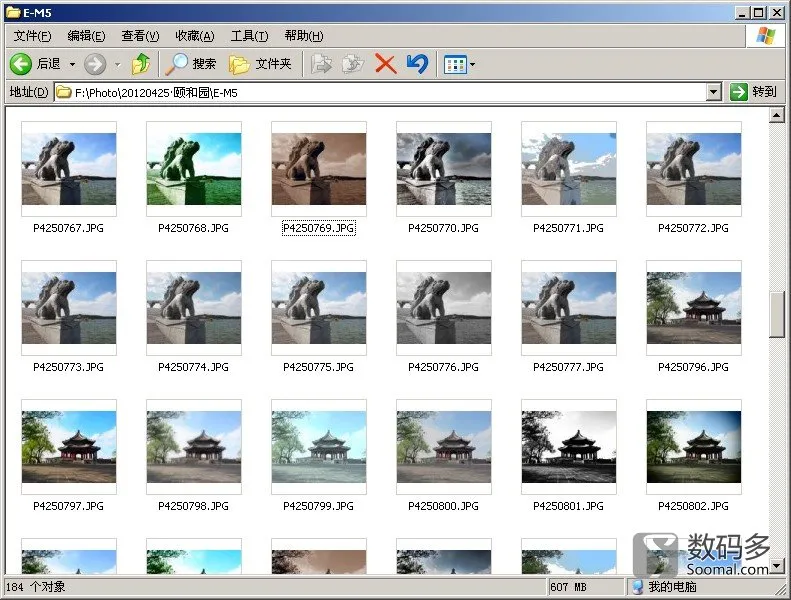Go up one folder level icon
The width and height of the screenshot is (791, 600).
(141, 64)
